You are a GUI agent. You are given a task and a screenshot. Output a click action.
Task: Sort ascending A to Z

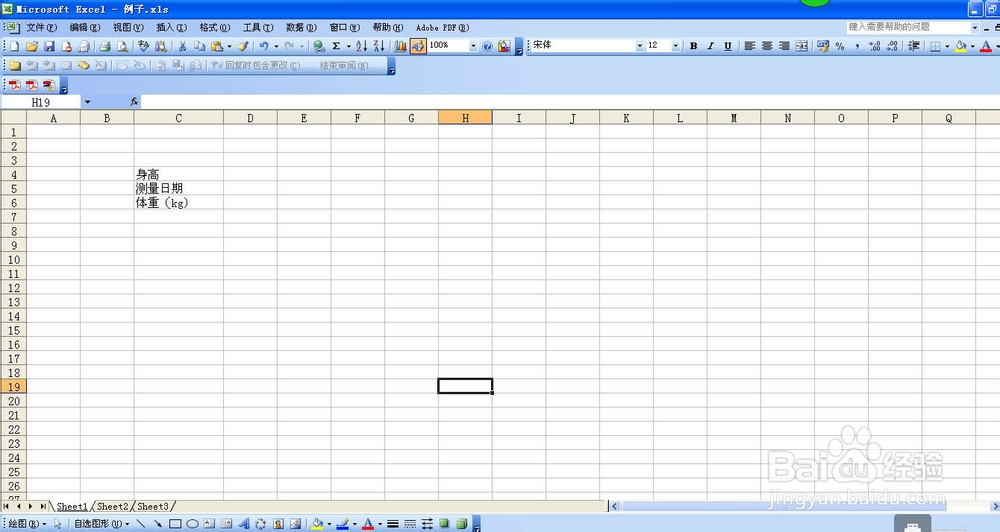362,46
